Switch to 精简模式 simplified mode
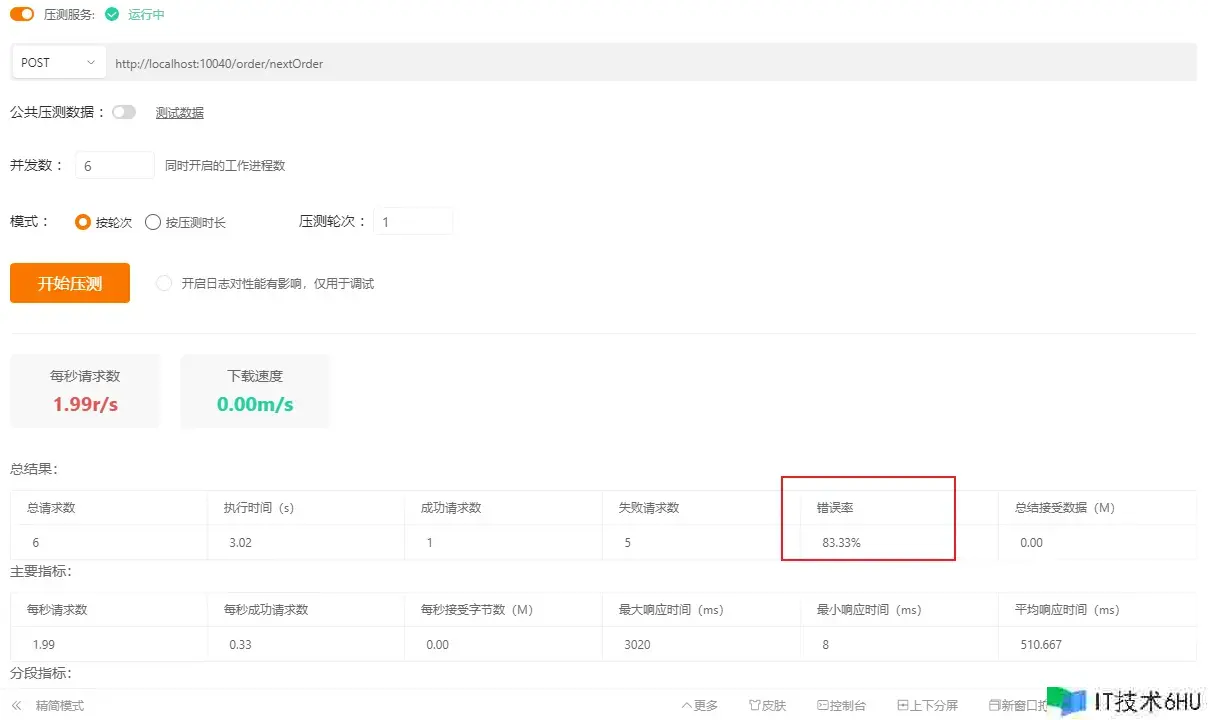Image resolution: width=1208 pixels, height=720 pixels. (x=60, y=706)
